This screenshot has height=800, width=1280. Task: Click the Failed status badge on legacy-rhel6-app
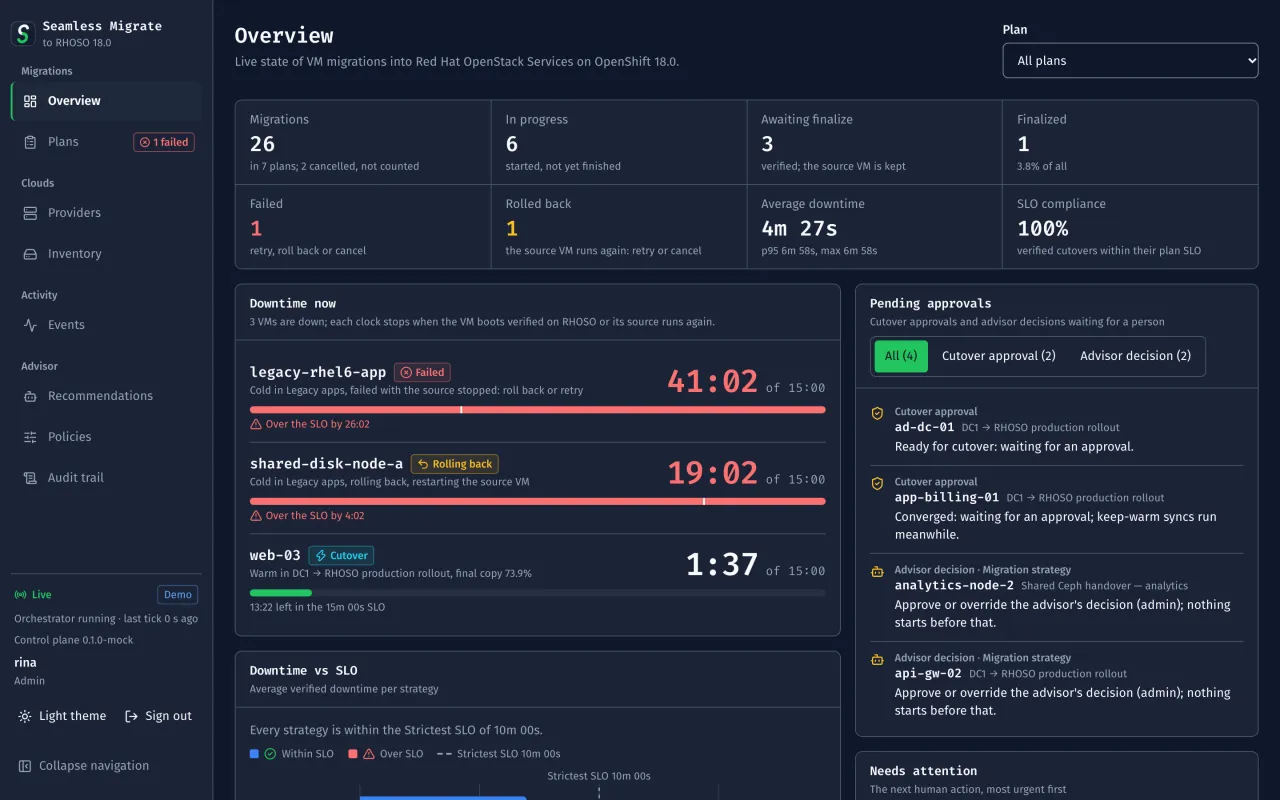click(422, 372)
